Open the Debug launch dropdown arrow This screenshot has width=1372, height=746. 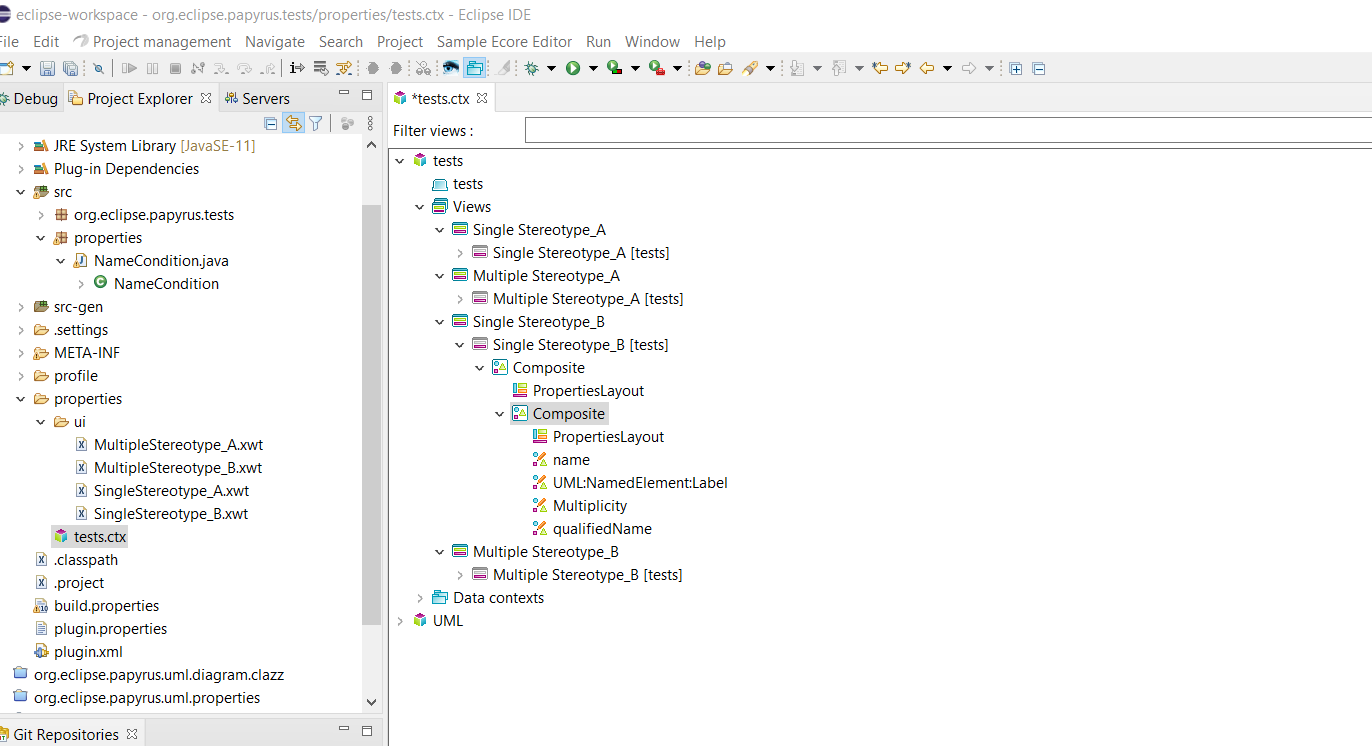[551, 68]
